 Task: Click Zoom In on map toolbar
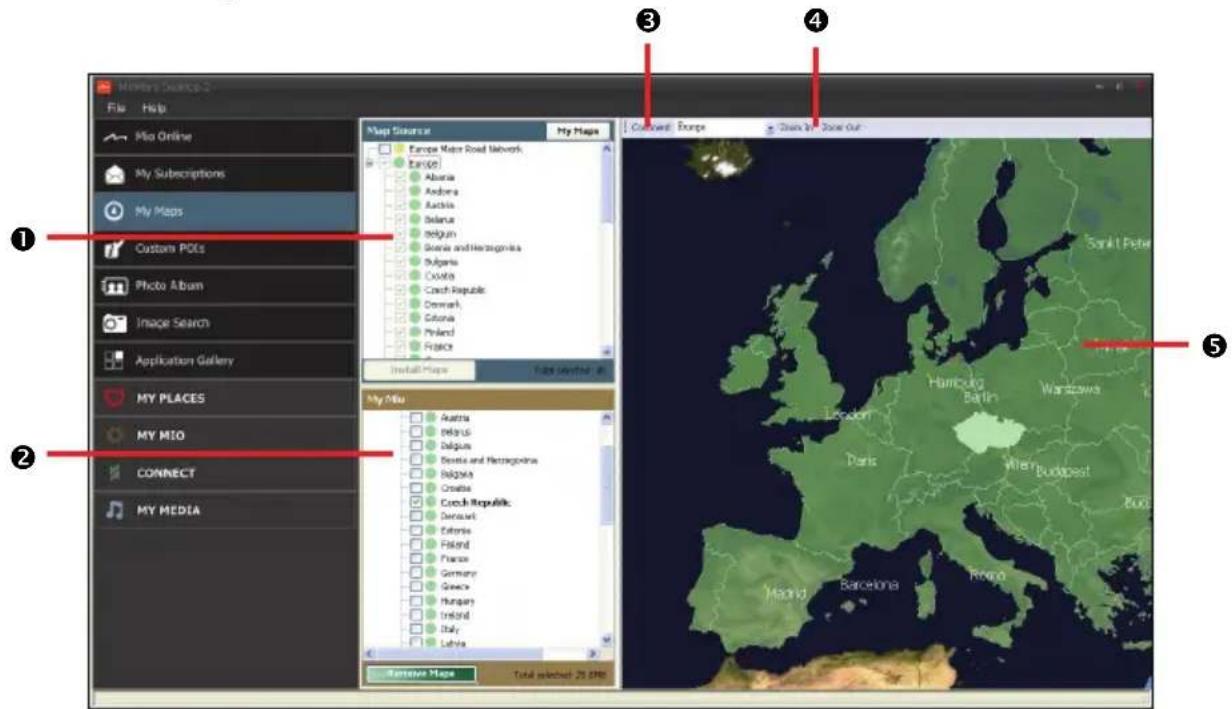click(x=797, y=128)
